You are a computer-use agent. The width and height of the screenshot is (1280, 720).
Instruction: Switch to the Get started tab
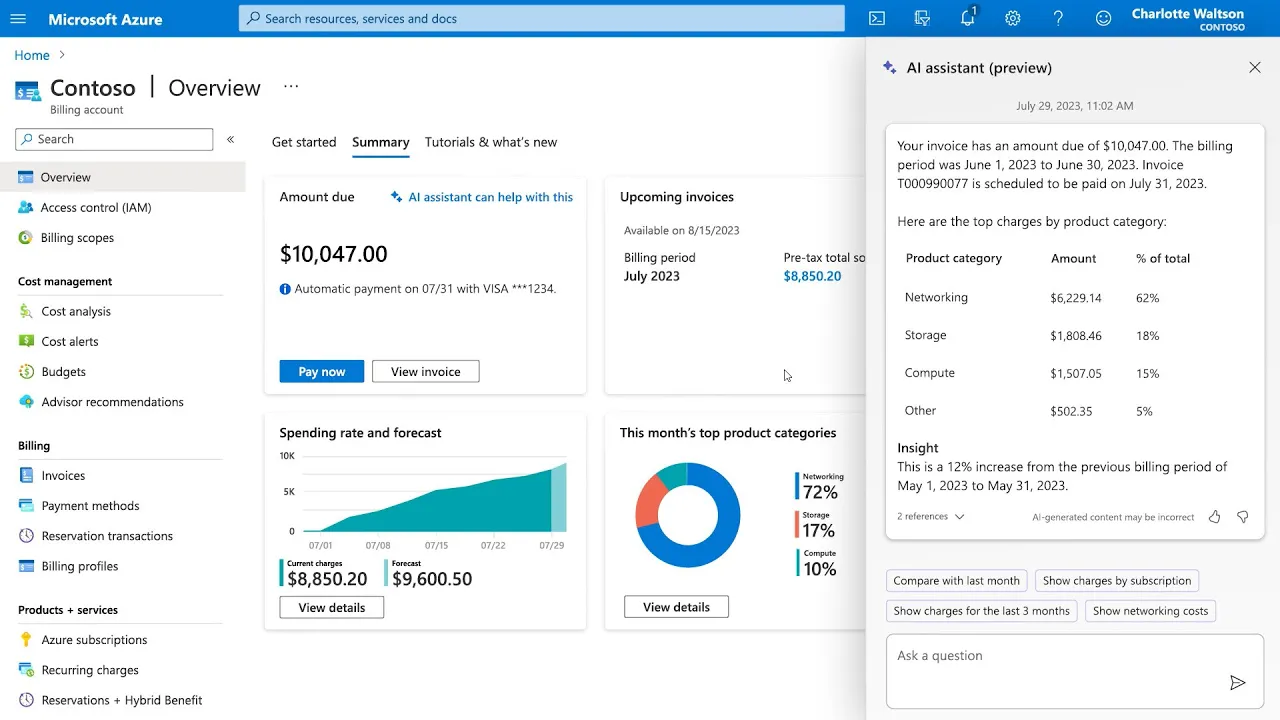pos(304,142)
